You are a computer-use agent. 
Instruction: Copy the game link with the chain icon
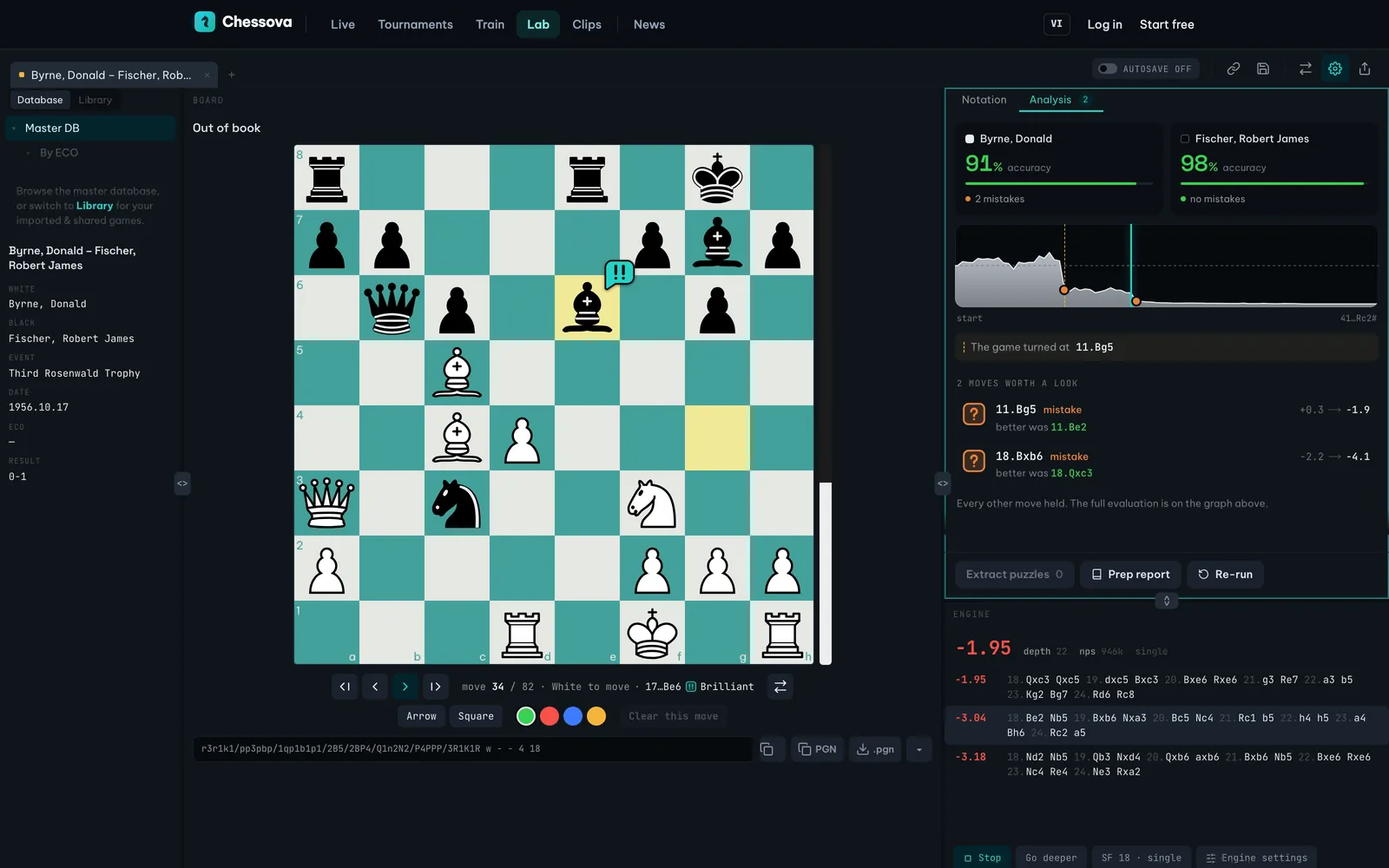[x=1233, y=69]
